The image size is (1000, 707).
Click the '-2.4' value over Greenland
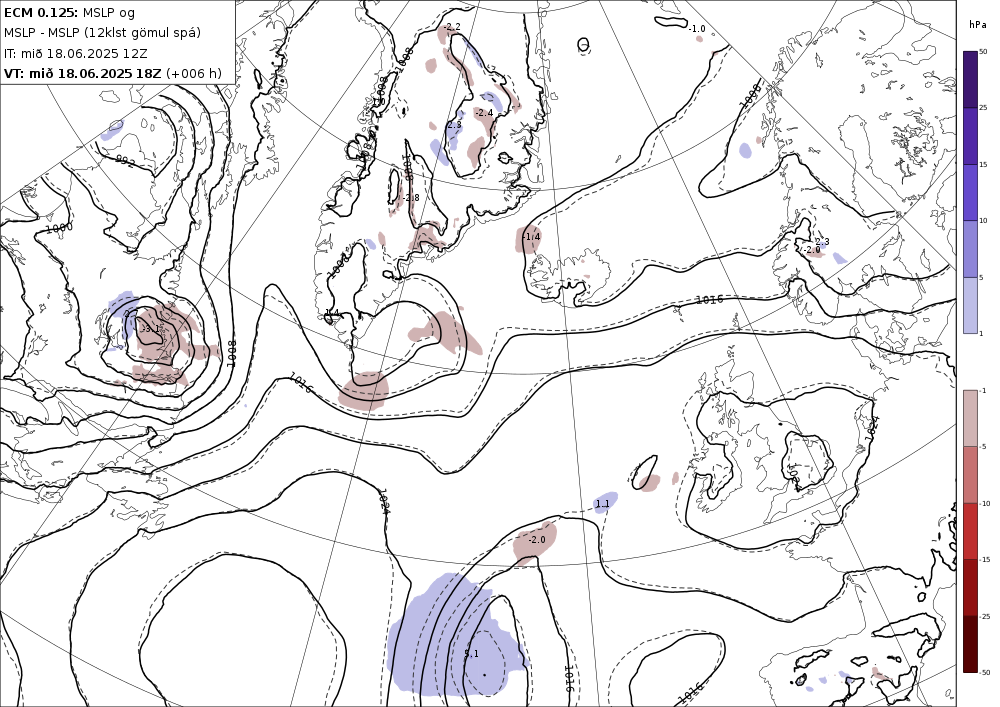(x=484, y=113)
